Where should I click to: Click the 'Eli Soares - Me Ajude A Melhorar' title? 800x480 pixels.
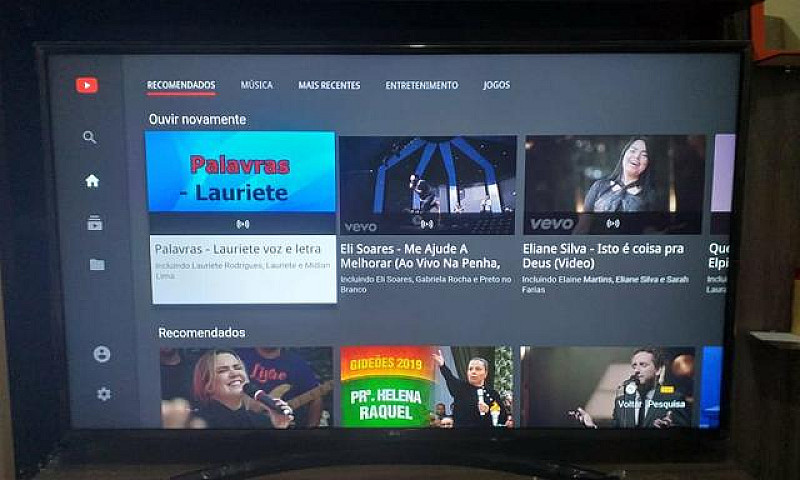pyautogui.click(x=420, y=256)
